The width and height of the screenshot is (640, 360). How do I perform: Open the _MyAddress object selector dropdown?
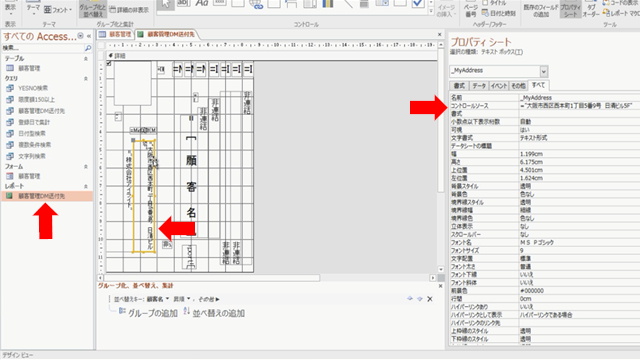(x=544, y=71)
